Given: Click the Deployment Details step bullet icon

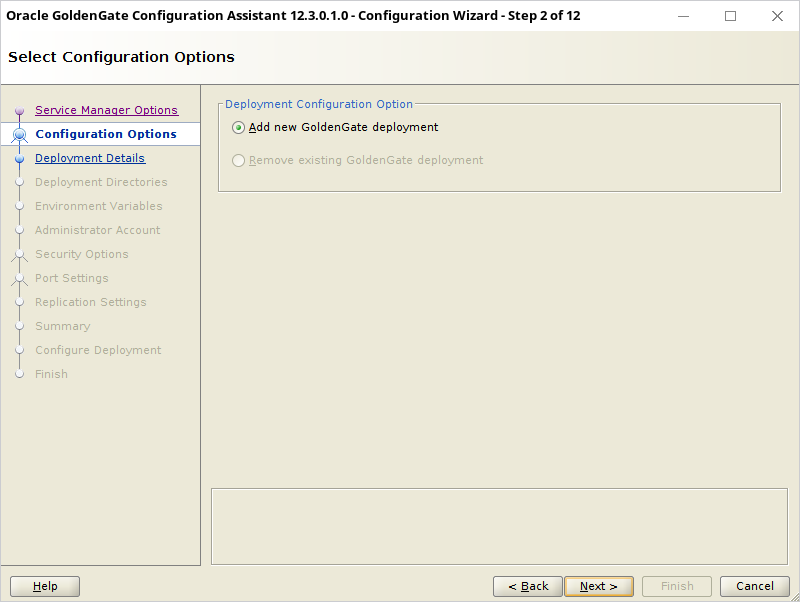Looking at the screenshot, I should pos(19,159).
